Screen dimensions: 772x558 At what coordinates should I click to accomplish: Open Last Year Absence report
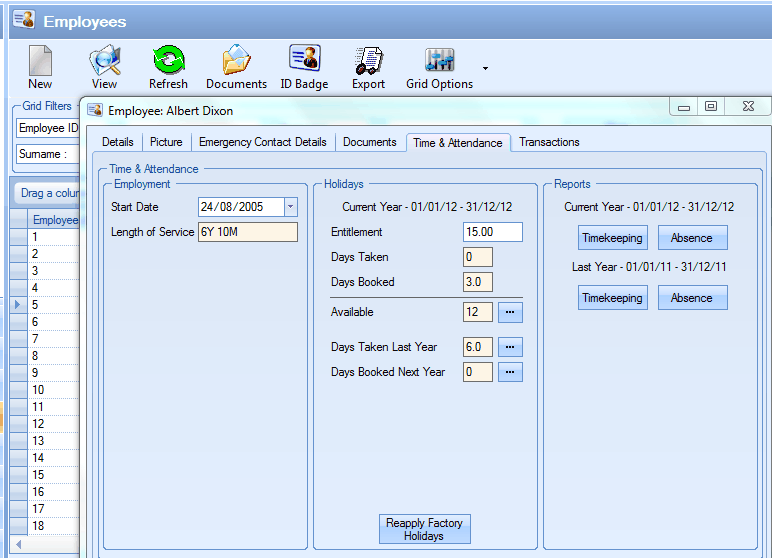(692, 298)
